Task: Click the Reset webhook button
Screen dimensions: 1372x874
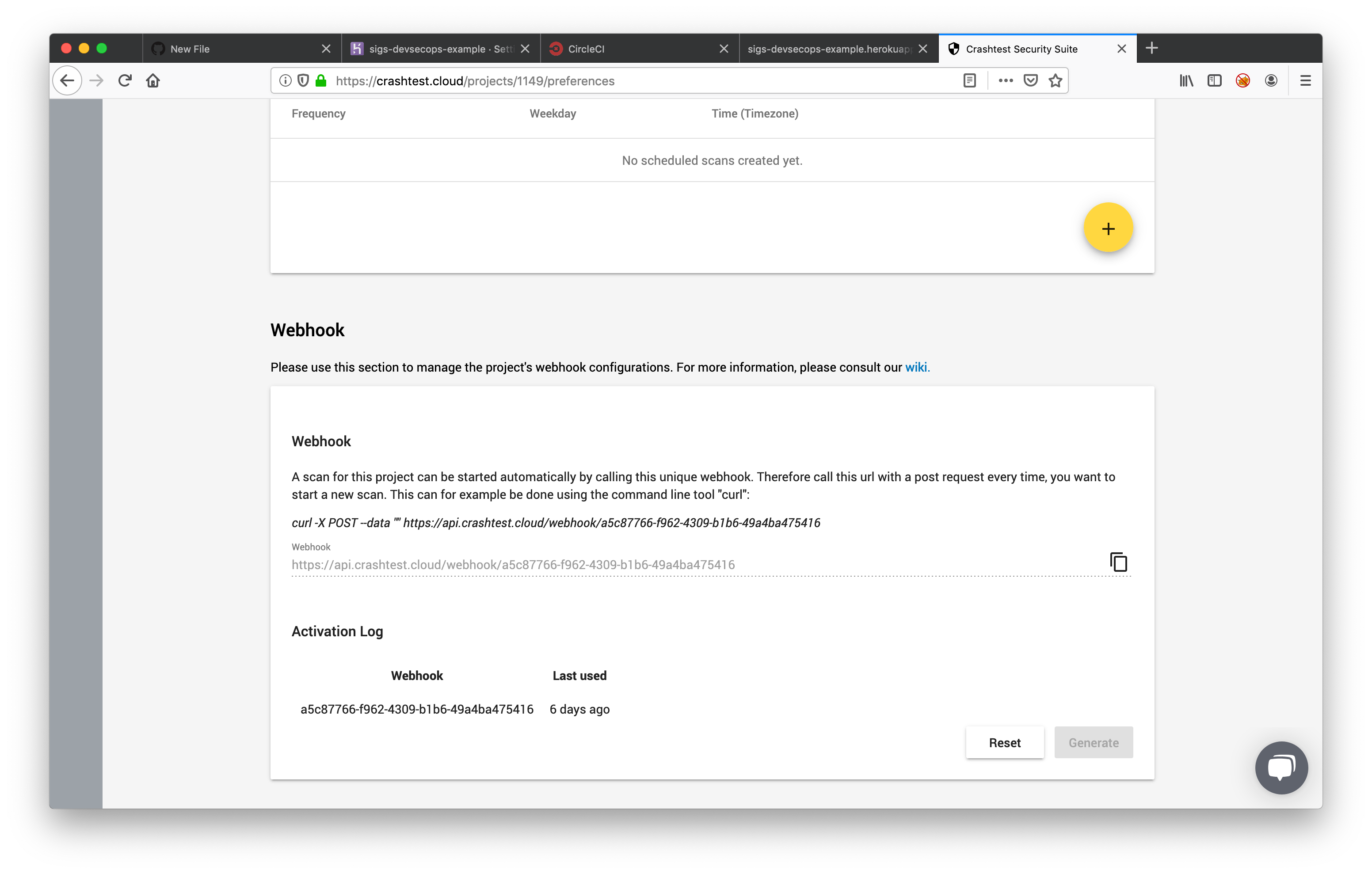Action: (x=1005, y=742)
